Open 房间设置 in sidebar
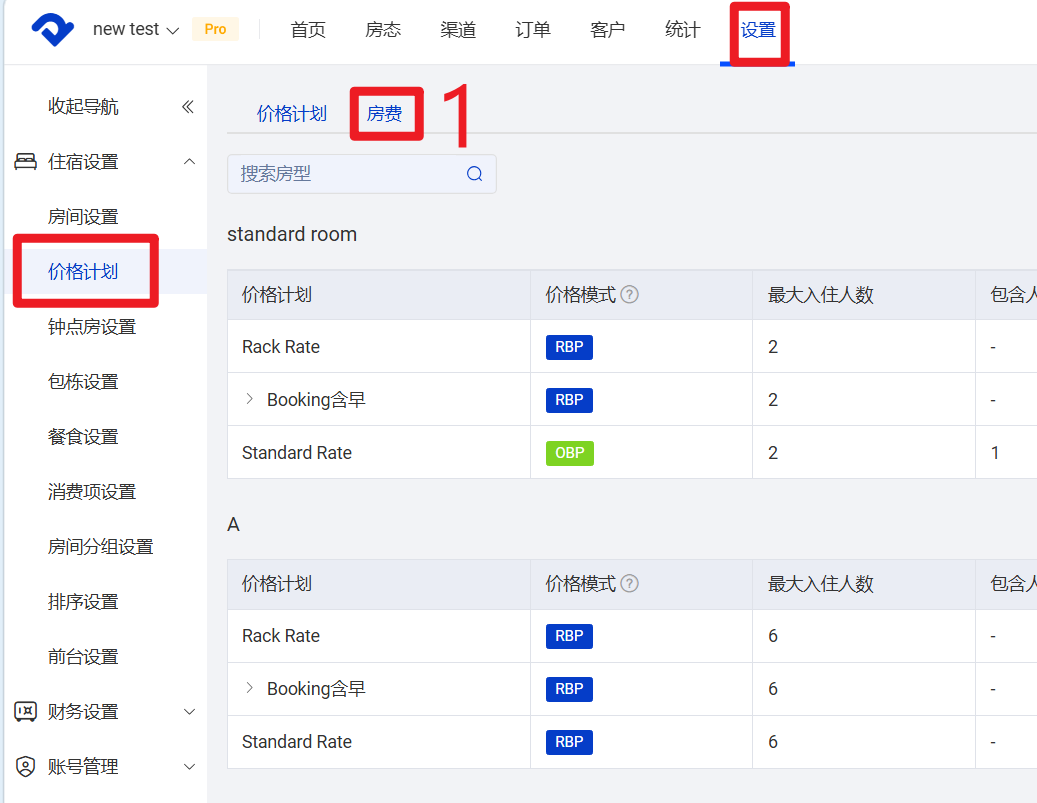 coord(83,216)
